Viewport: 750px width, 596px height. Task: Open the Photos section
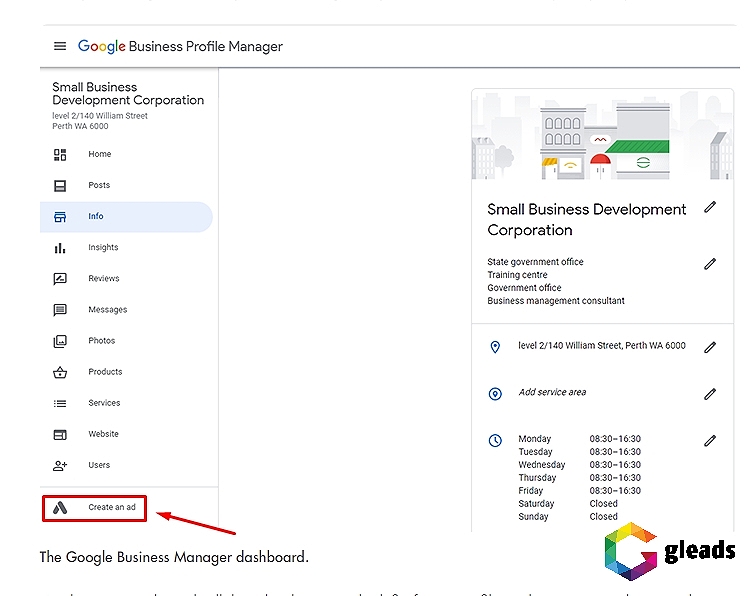[101, 341]
